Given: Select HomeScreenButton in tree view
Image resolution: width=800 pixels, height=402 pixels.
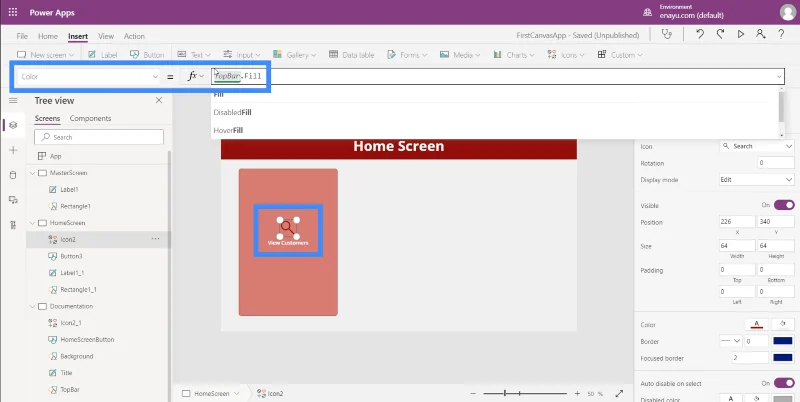Looking at the screenshot, I should pos(87,339).
